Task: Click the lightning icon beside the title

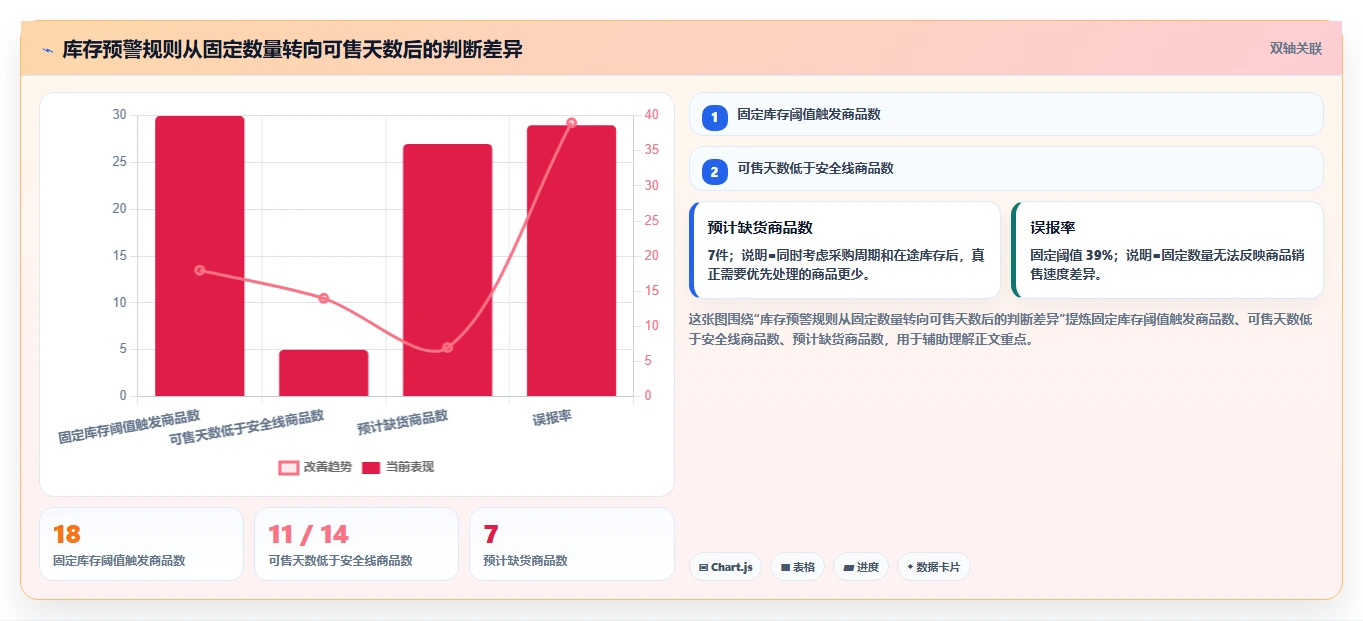Action: click(47, 50)
